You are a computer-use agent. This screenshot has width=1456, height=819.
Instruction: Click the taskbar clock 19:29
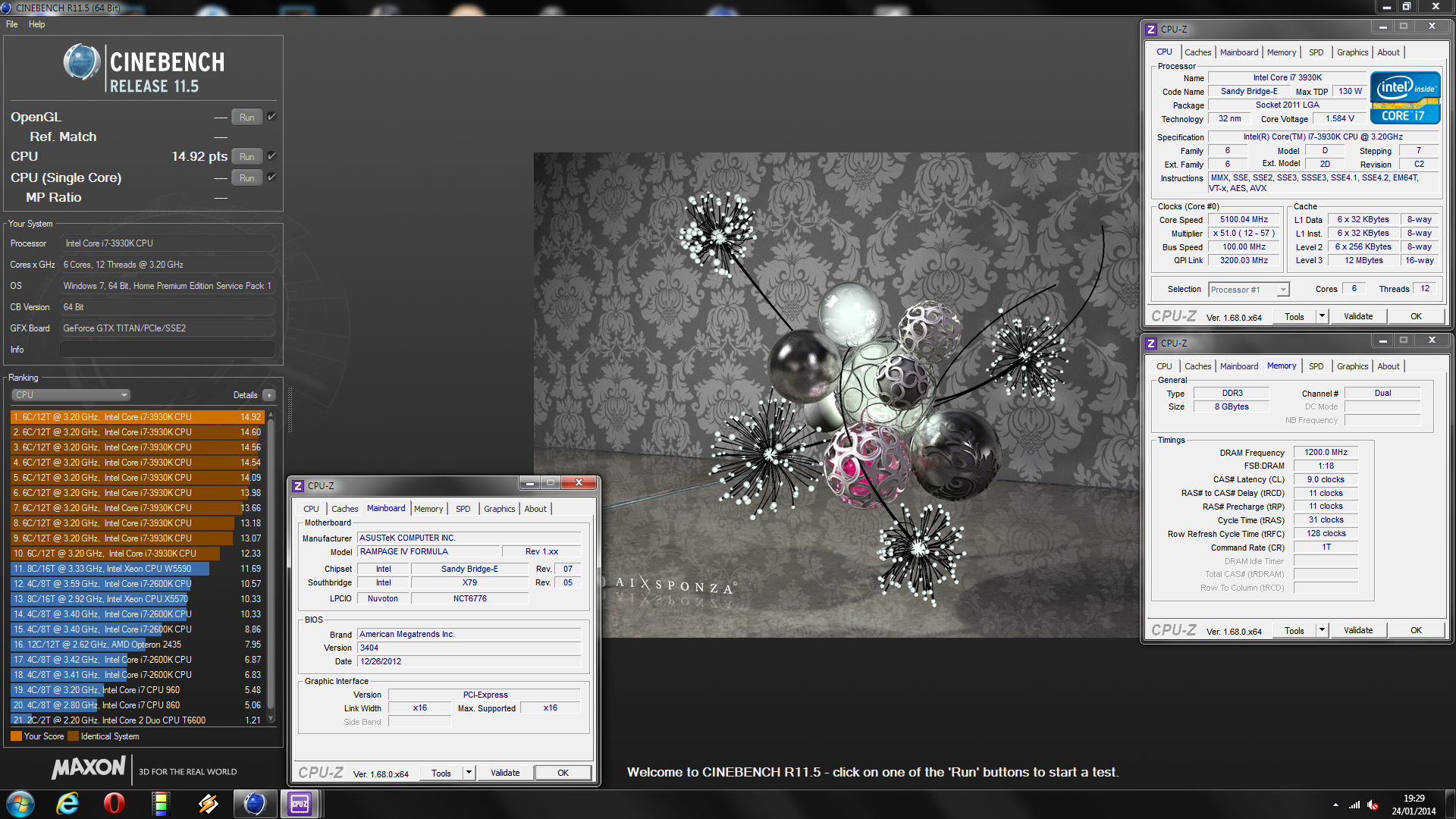tap(1414, 799)
